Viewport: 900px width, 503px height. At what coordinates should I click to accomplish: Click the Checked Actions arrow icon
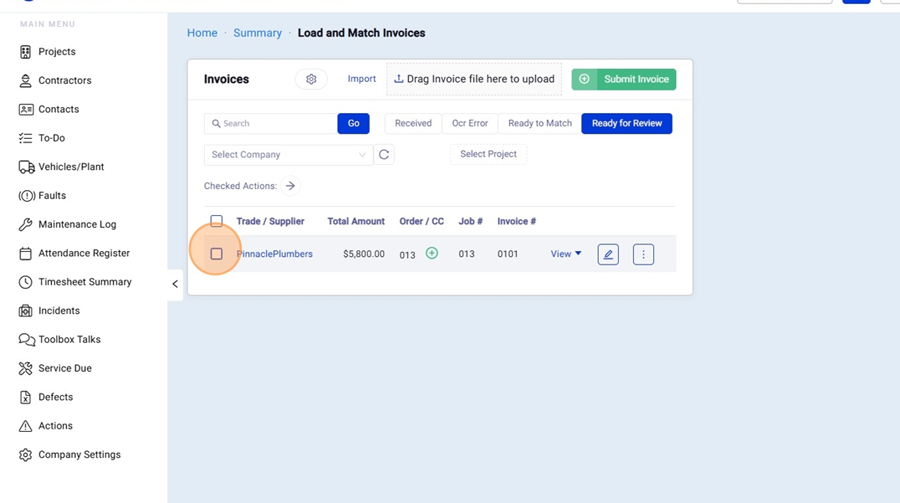pyautogui.click(x=290, y=186)
